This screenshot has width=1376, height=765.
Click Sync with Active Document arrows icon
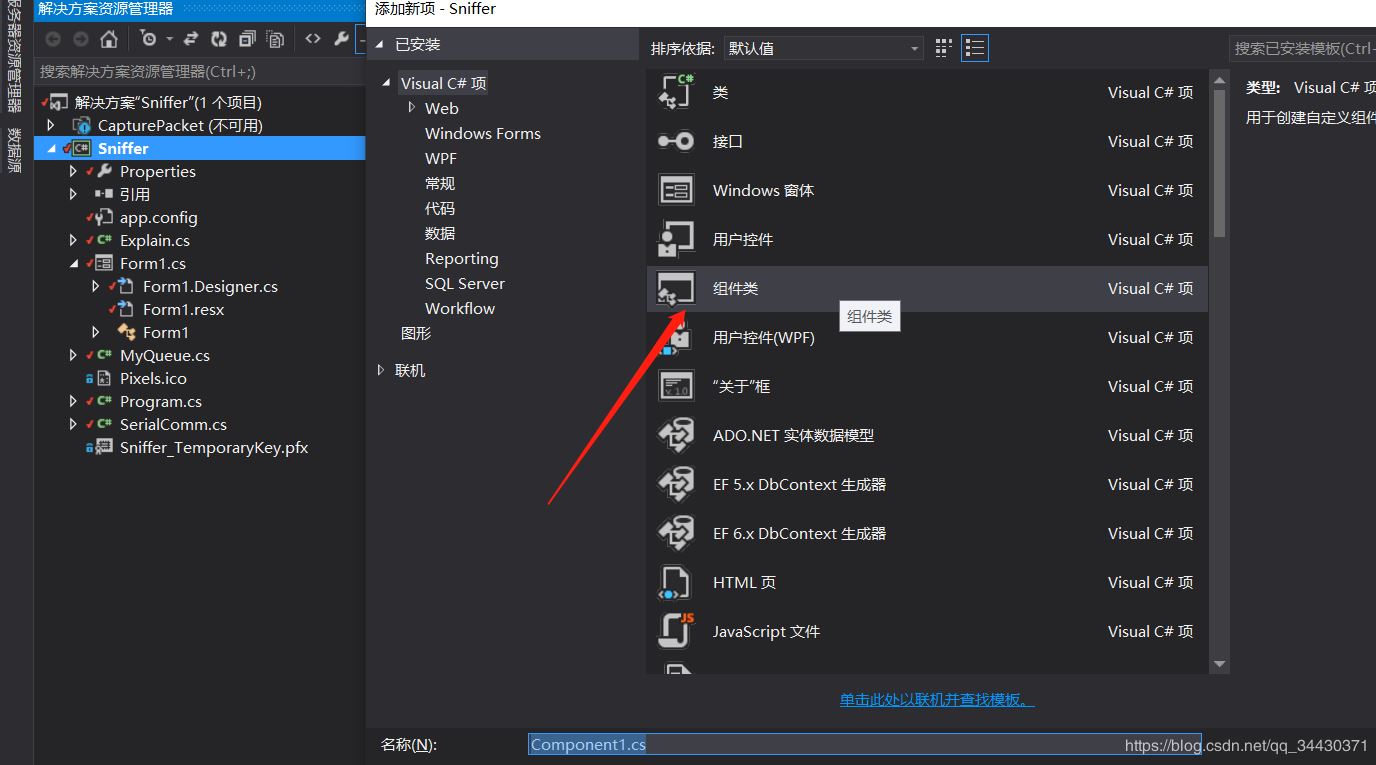tap(191, 39)
